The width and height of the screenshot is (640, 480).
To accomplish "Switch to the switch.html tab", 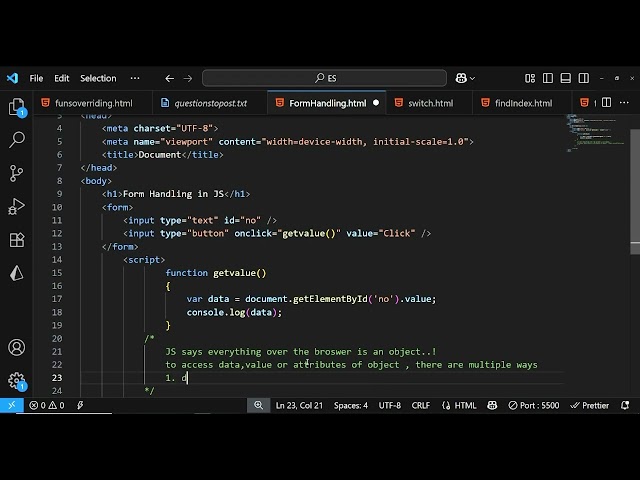I will point(424,103).
